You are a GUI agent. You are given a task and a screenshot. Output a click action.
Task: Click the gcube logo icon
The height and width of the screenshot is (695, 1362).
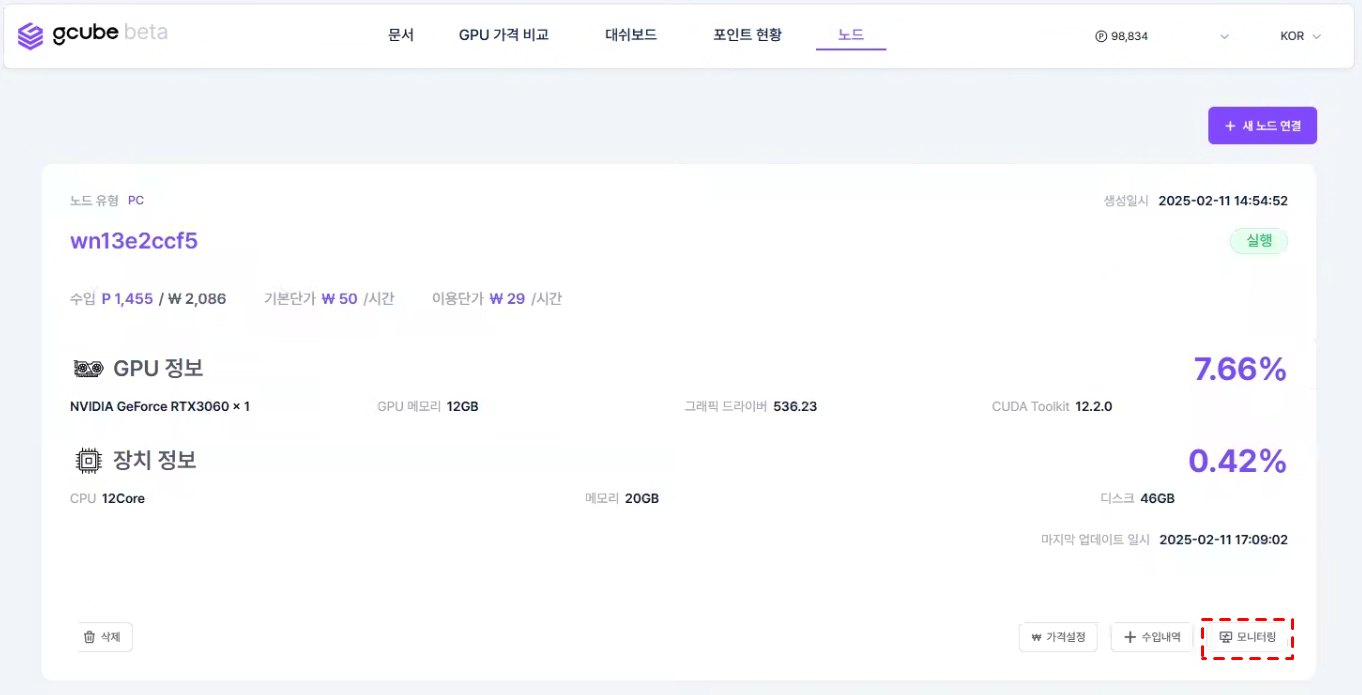click(31, 36)
